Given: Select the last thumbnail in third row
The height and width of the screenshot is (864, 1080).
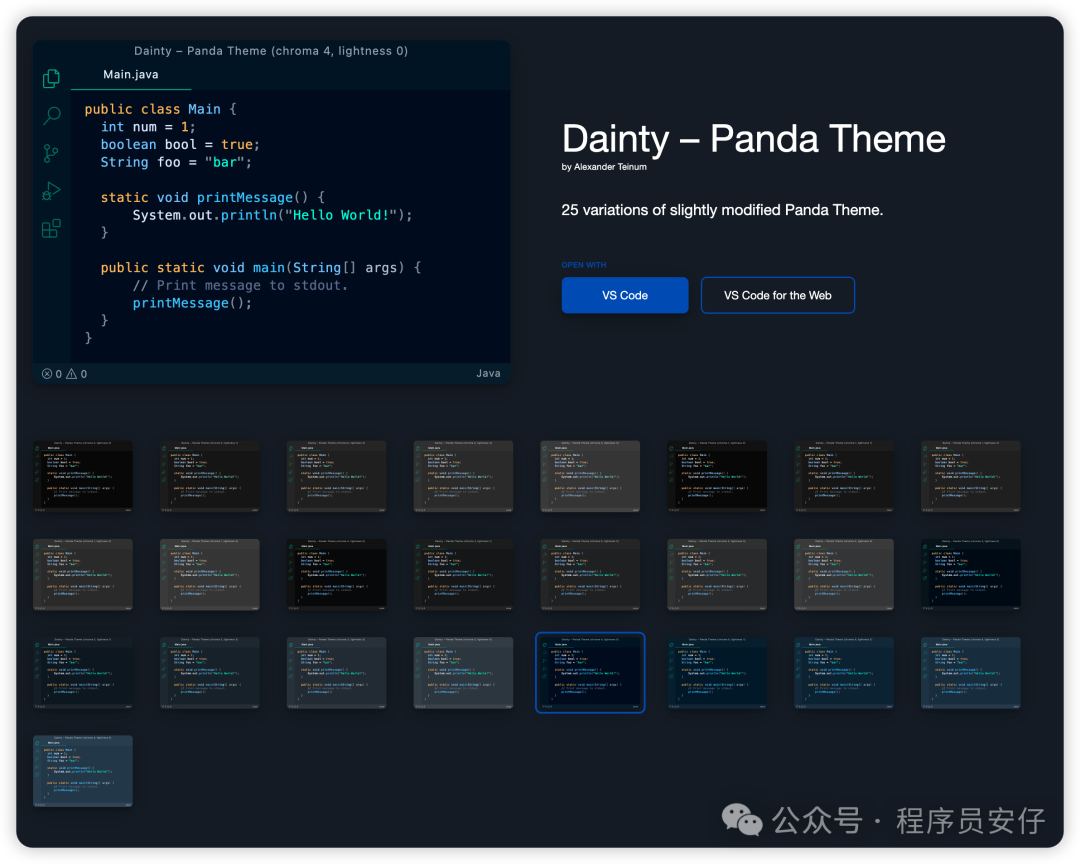Looking at the screenshot, I should [970, 673].
